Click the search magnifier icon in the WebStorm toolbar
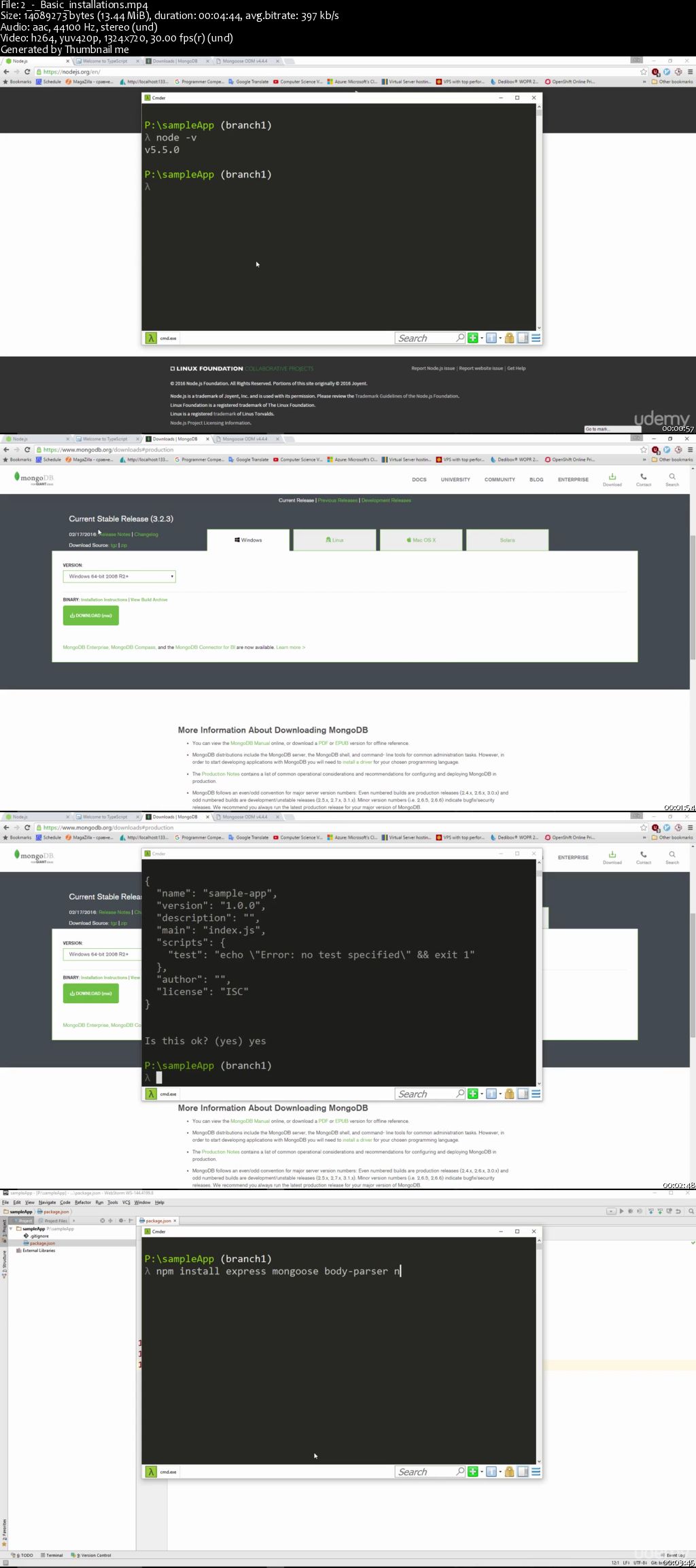Screen dimensions: 696x1568 coord(691,1211)
